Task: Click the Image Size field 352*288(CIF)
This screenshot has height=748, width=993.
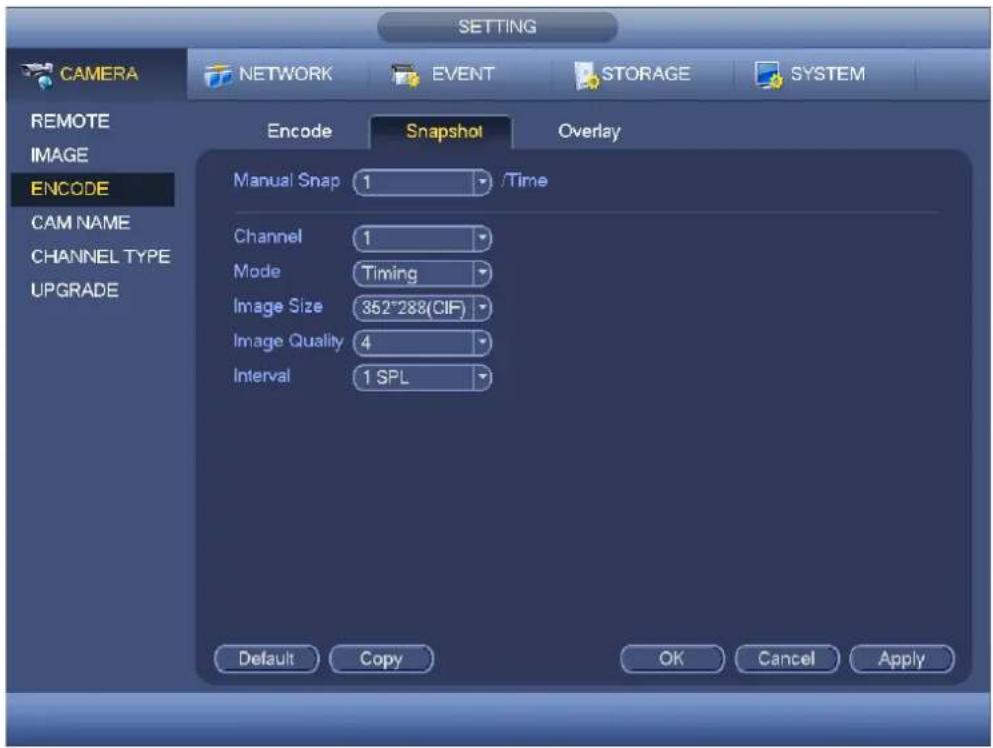Action: pyautogui.click(x=422, y=308)
